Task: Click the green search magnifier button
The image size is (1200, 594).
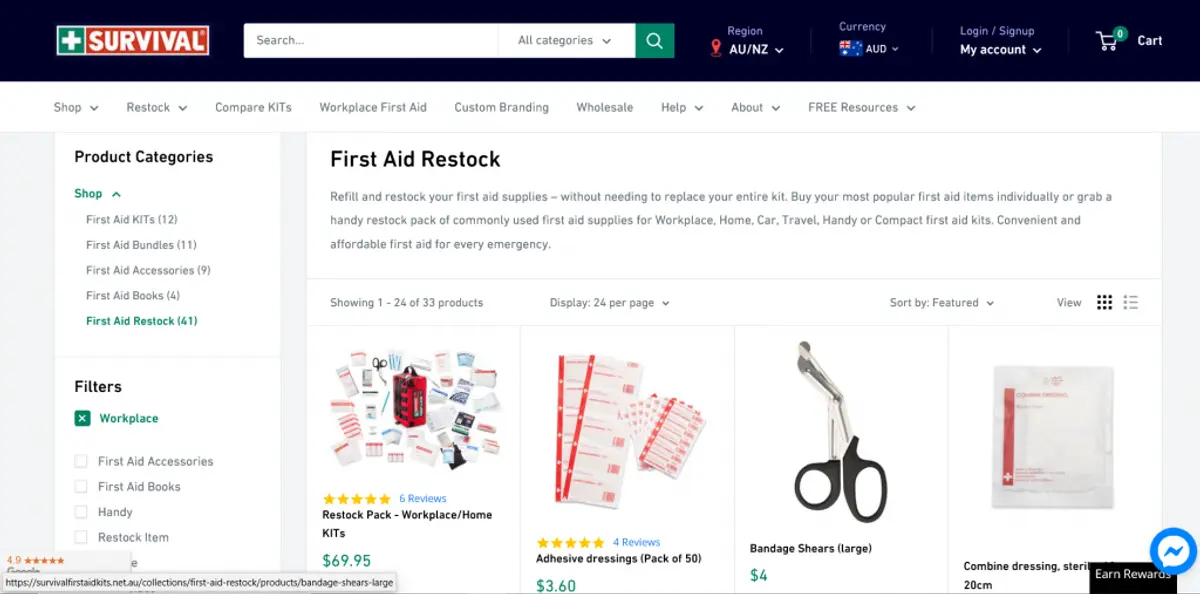Action: click(x=655, y=41)
